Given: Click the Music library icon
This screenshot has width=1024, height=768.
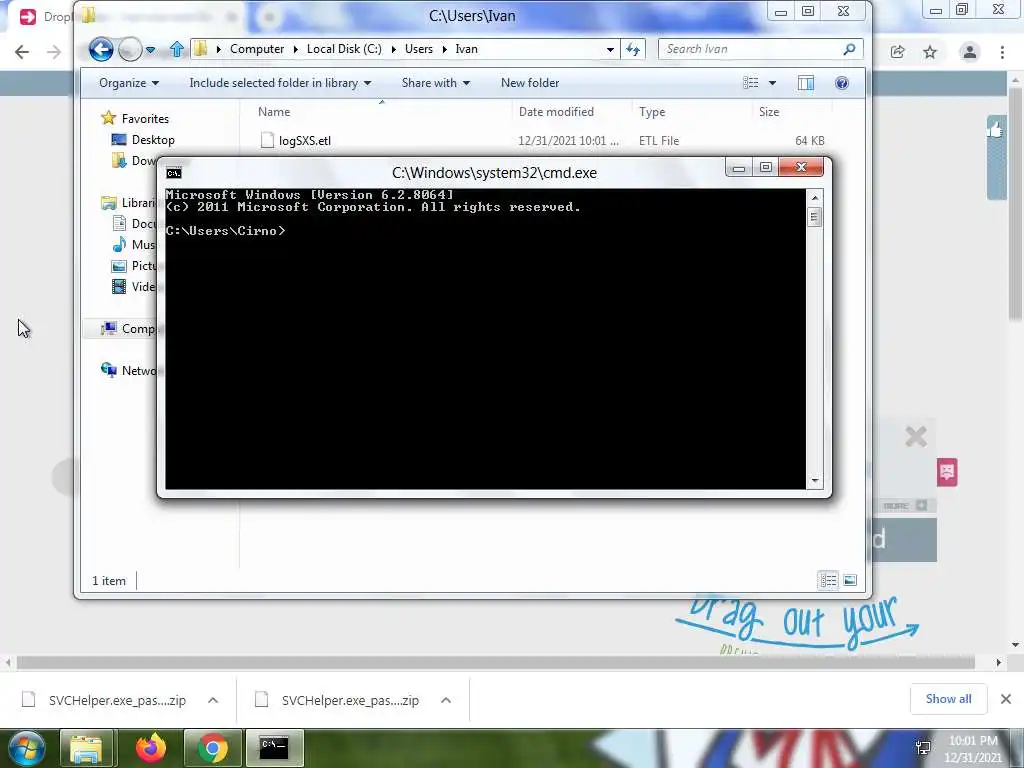Looking at the screenshot, I should [119, 244].
